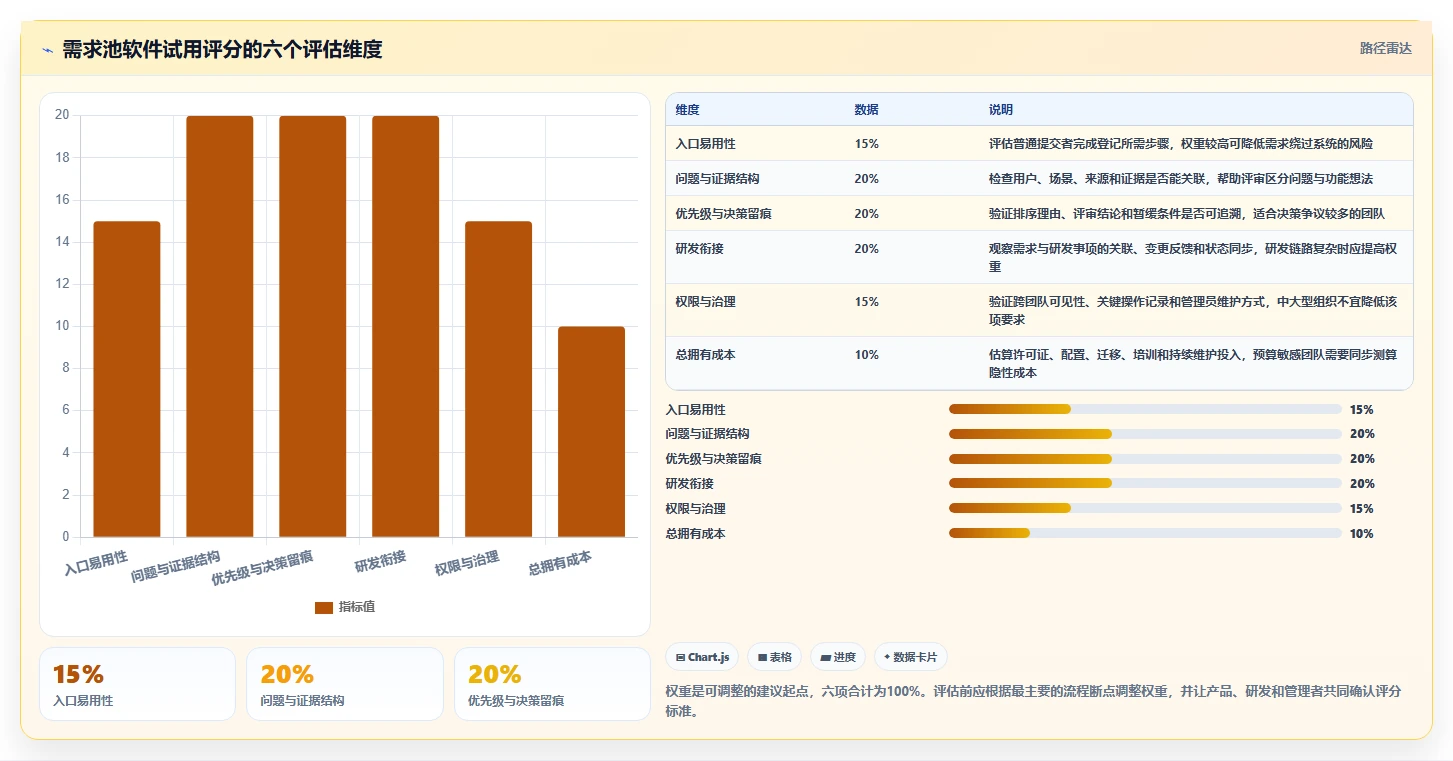
Task: Open the 20% 问题与证据结构 data card
Action: coord(345,684)
